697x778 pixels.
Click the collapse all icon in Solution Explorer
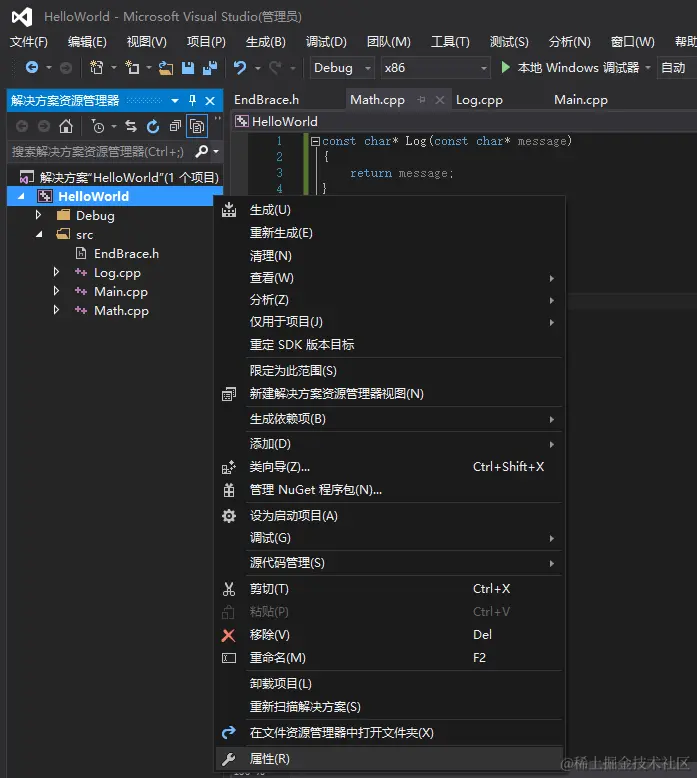click(175, 126)
